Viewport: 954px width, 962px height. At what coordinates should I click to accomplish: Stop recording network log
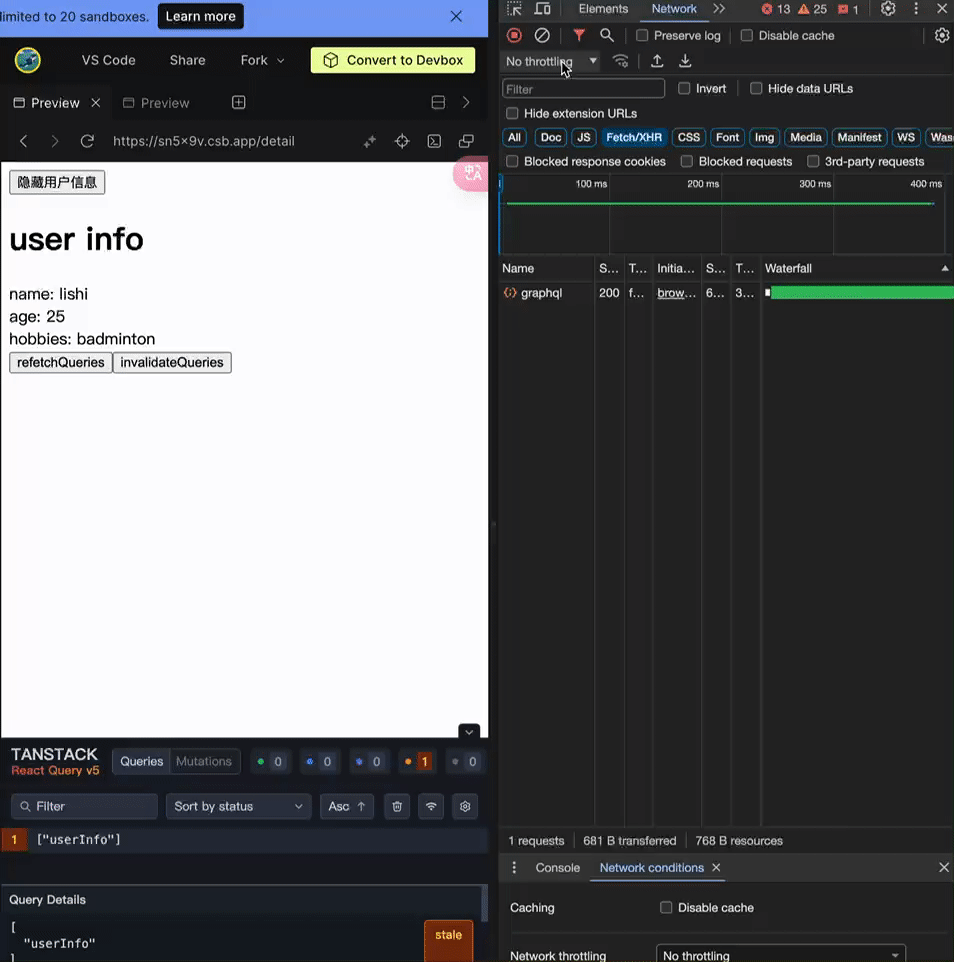tap(514, 36)
